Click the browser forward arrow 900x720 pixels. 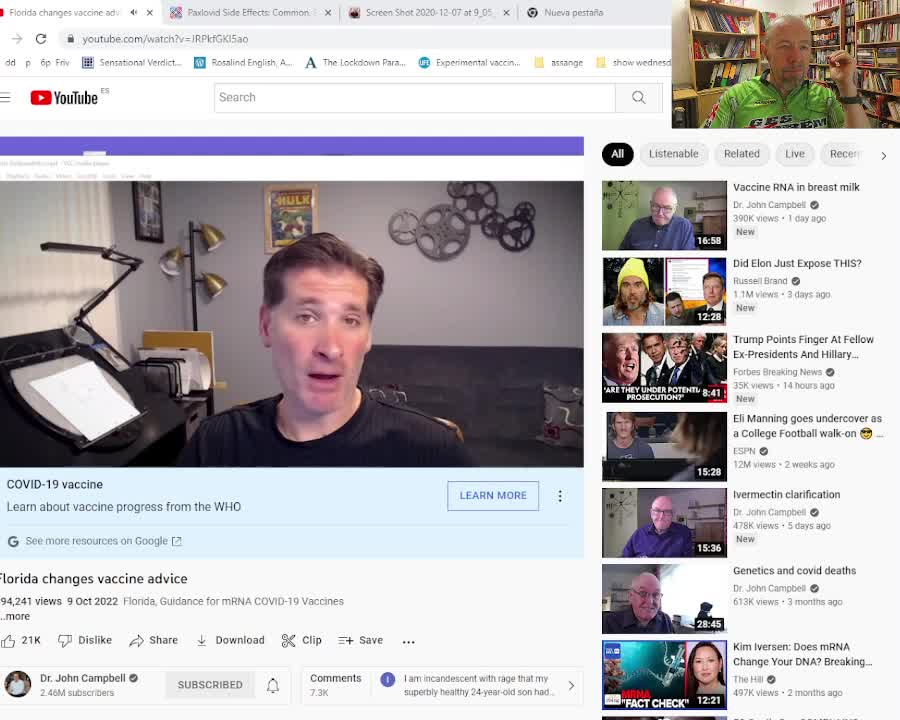point(17,38)
